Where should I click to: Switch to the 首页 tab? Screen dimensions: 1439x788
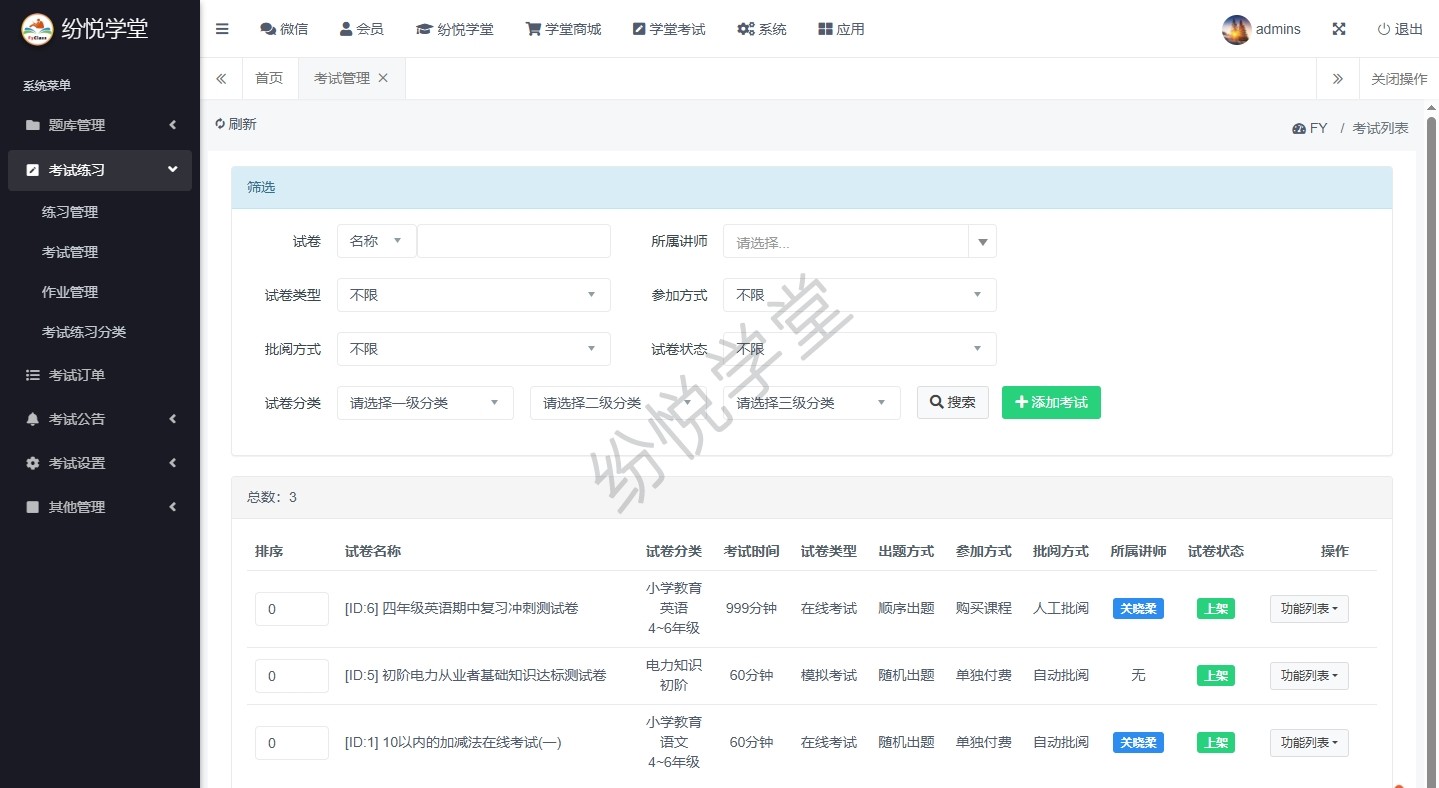tap(269, 78)
